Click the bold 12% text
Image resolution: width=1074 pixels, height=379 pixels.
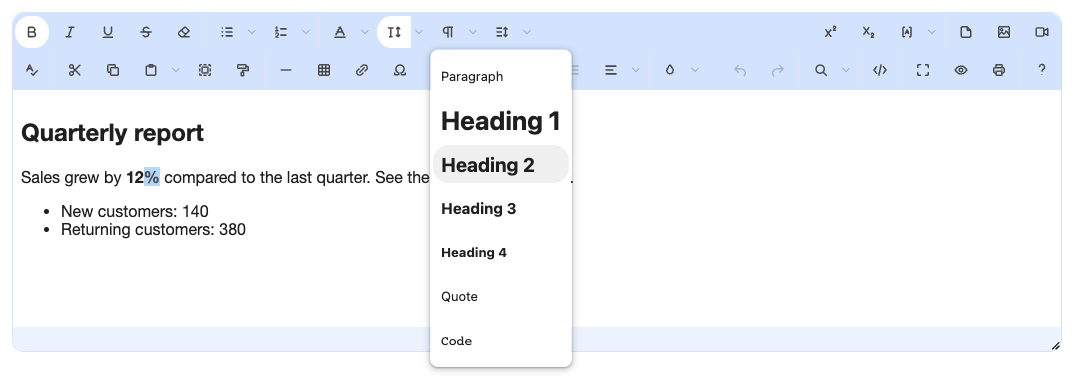point(142,178)
